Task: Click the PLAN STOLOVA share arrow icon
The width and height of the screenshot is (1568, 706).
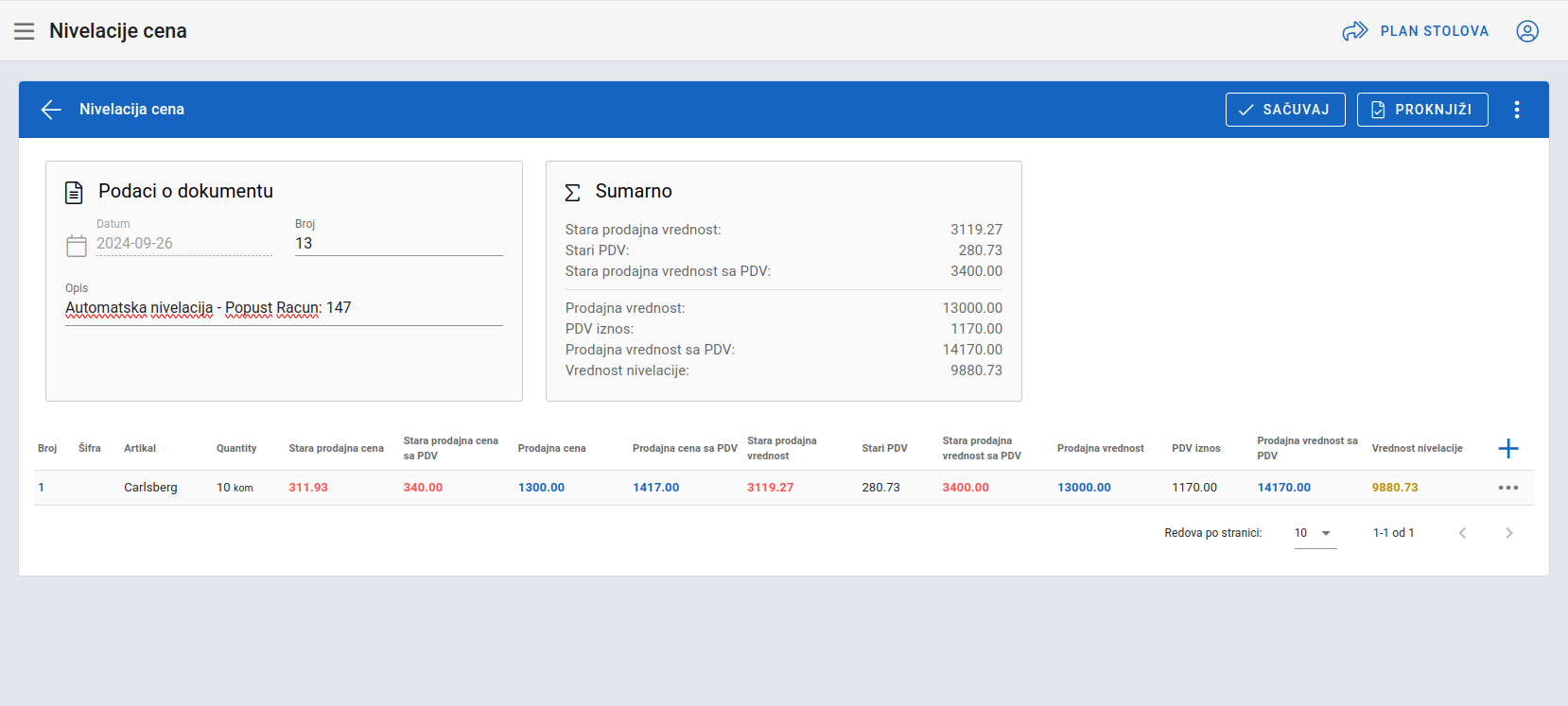Action: pos(1354,31)
